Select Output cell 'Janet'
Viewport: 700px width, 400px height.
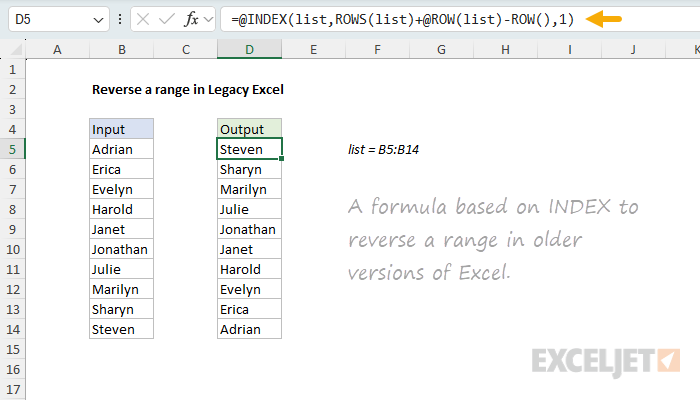point(250,249)
